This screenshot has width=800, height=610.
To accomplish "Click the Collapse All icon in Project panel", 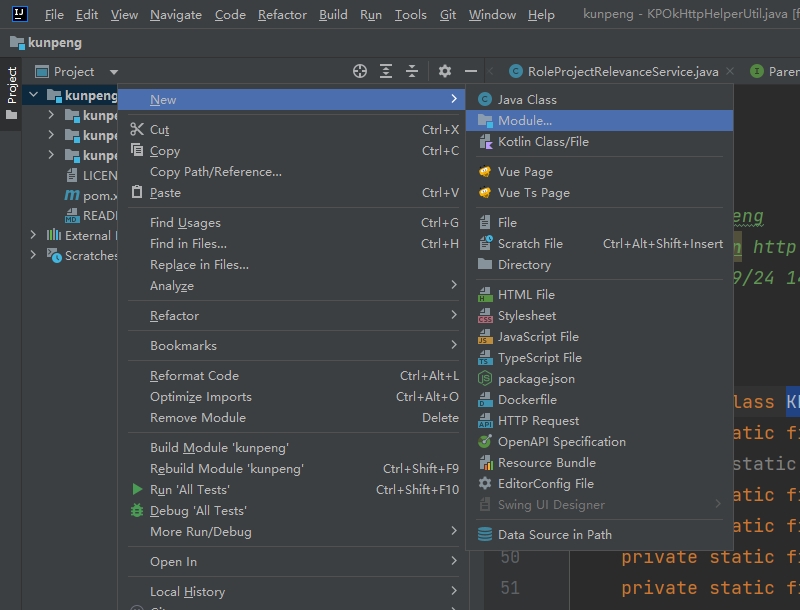I will pyautogui.click(x=412, y=71).
